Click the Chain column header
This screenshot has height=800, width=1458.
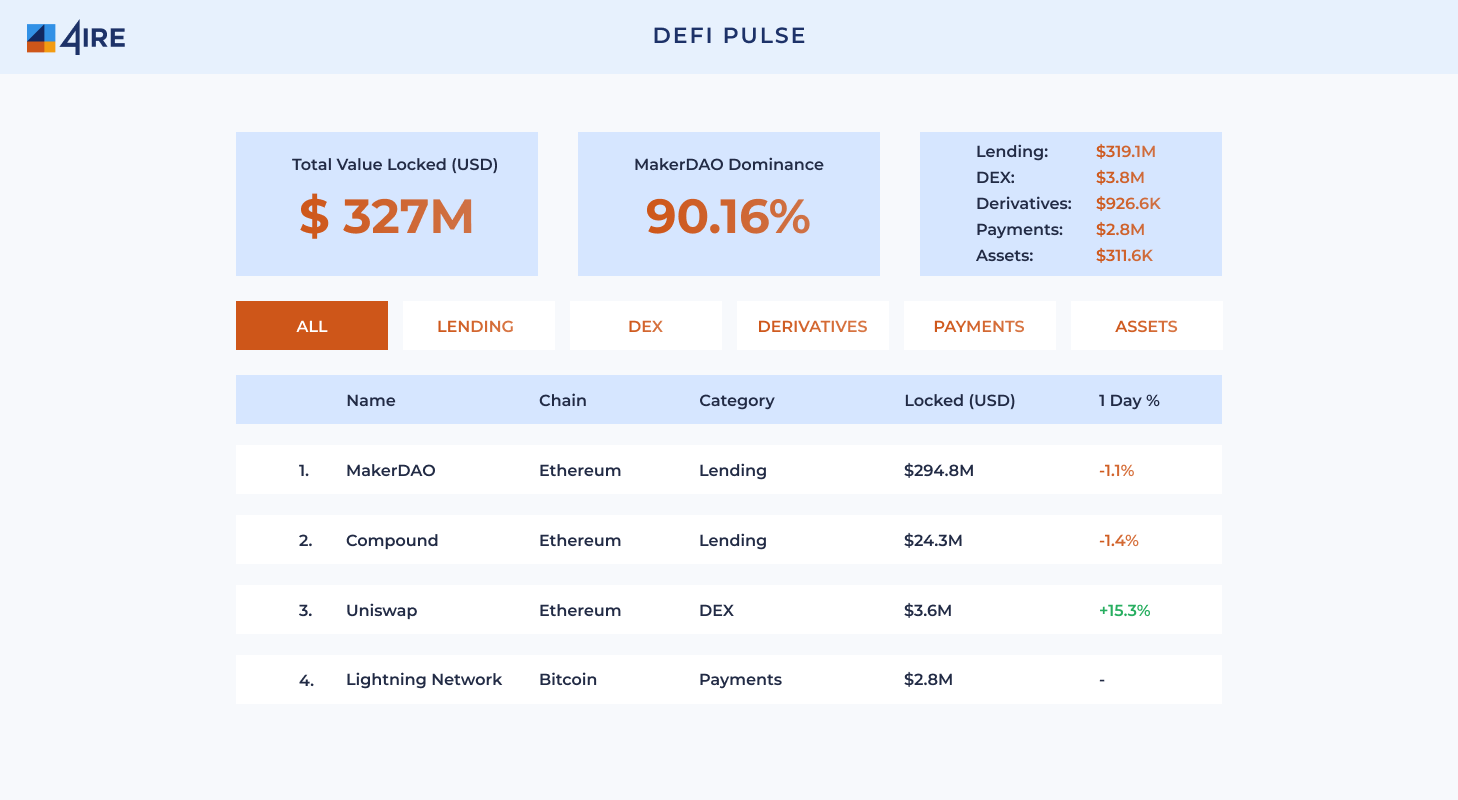point(563,400)
